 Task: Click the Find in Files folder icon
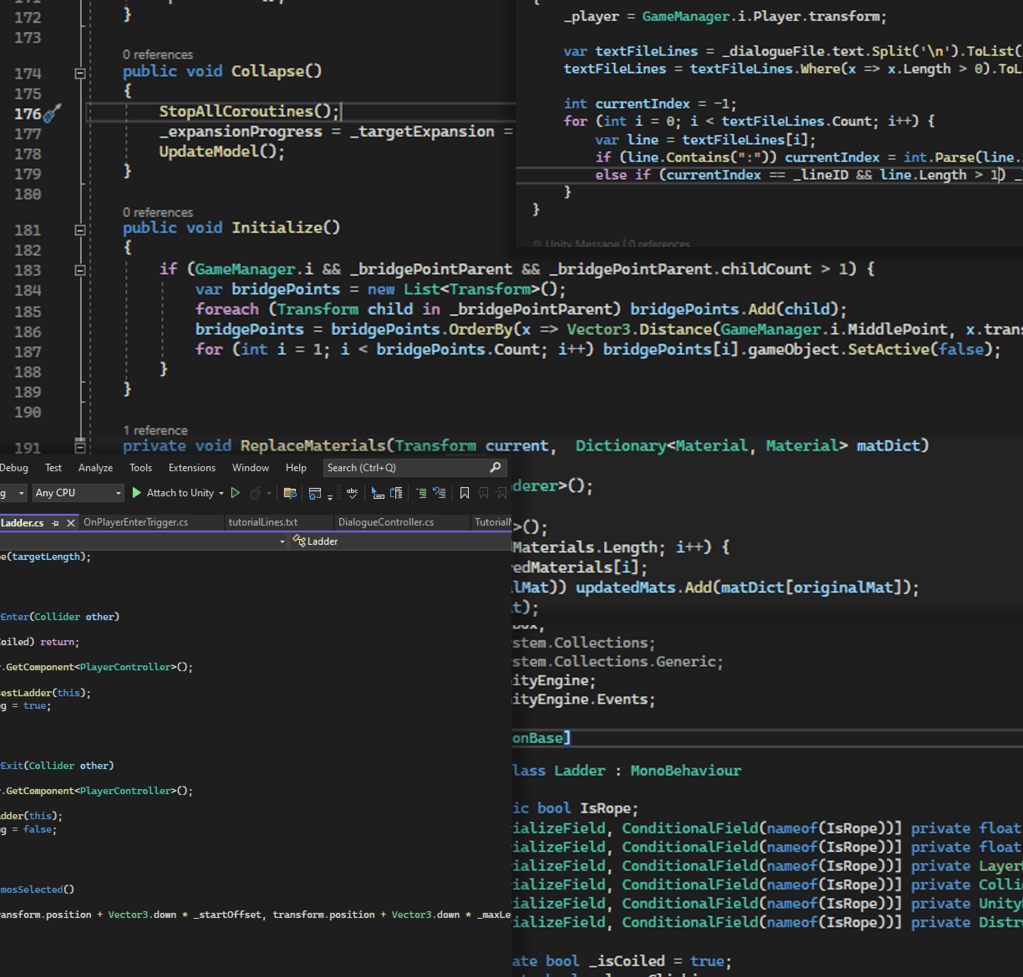(x=290, y=493)
